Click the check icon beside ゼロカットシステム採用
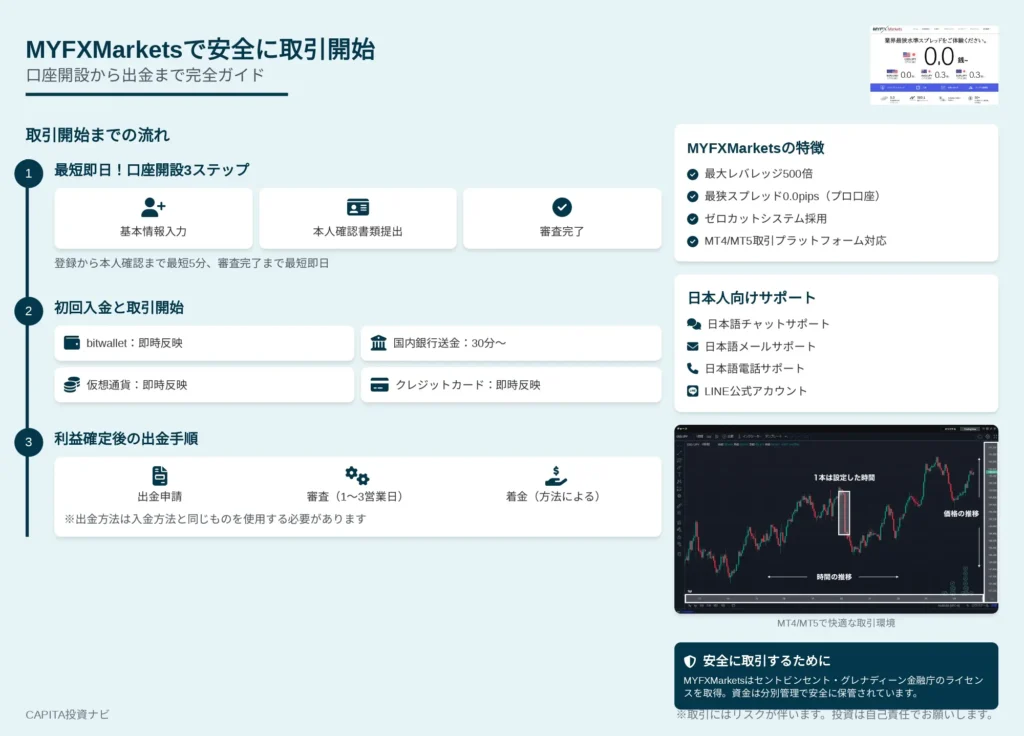This screenshot has height=736, width=1024. click(x=693, y=219)
